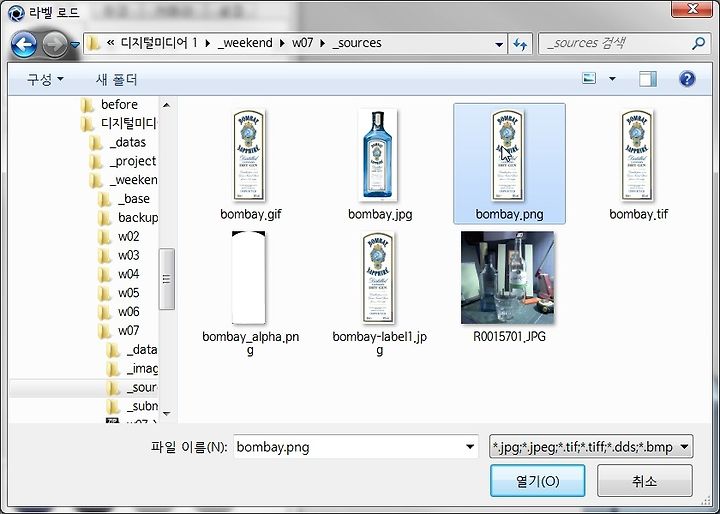Screen dimensions: 720x514
Task: Click the 라벨 로드 title bar app icon
Action: point(16,13)
